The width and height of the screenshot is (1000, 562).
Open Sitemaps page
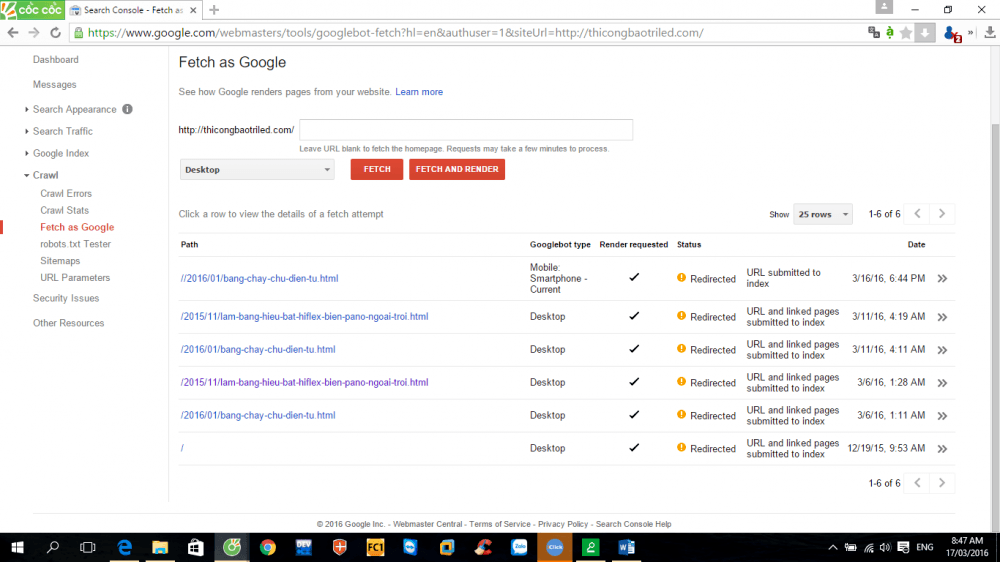[60, 260]
